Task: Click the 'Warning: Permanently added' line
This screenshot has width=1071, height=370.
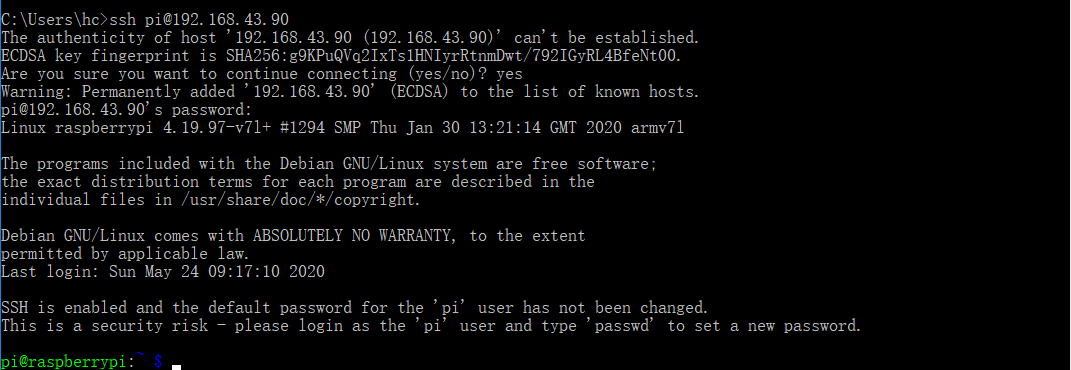Action: point(350,92)
